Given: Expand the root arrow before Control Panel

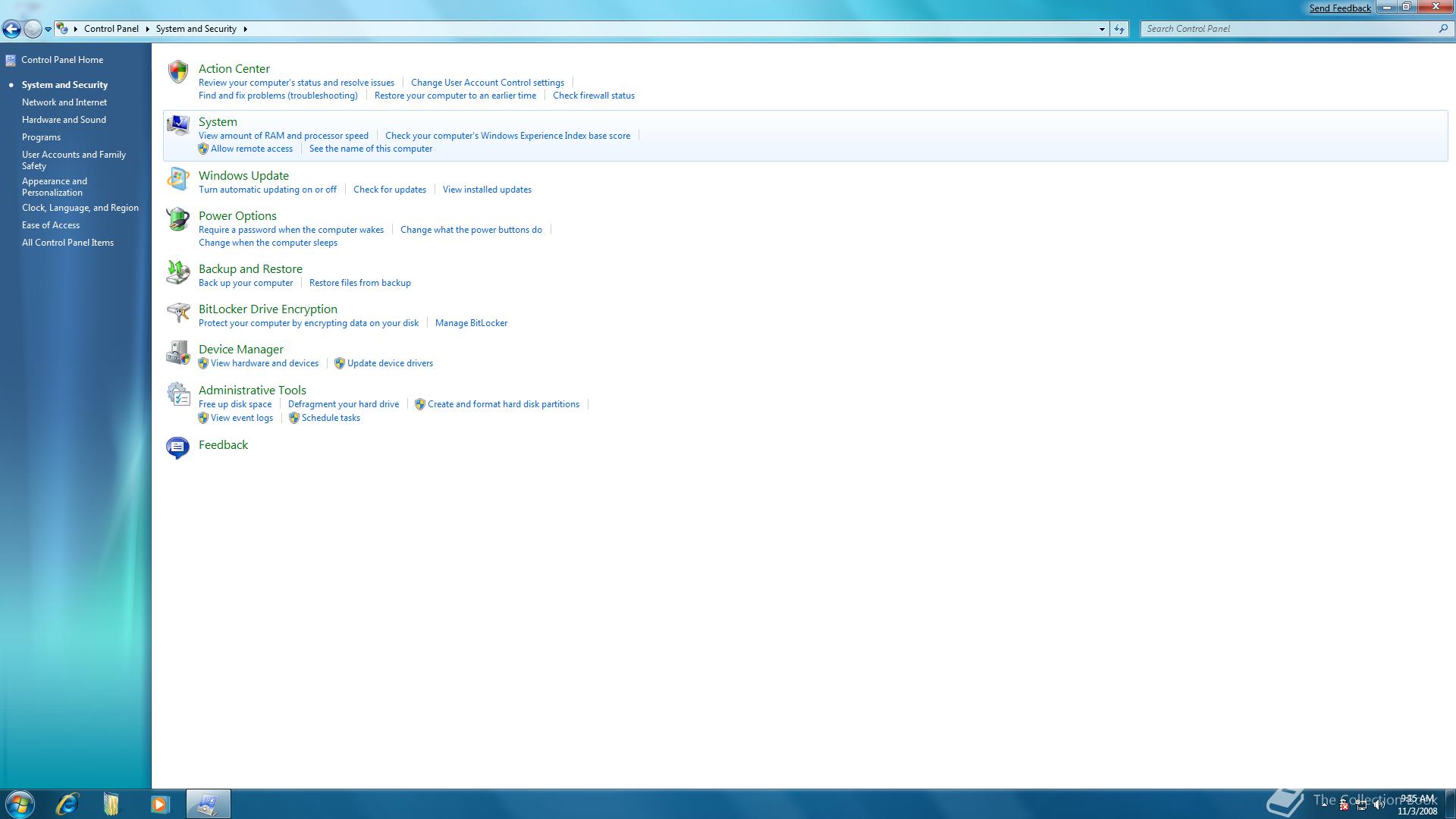Looking at the screenshot, I should [76, 29].
